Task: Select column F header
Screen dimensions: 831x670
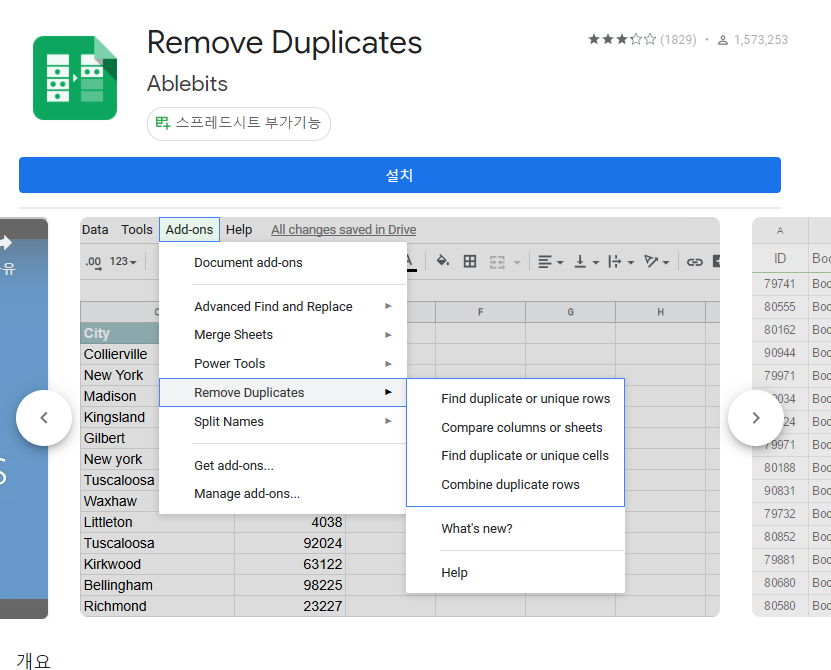Action: 480,312
